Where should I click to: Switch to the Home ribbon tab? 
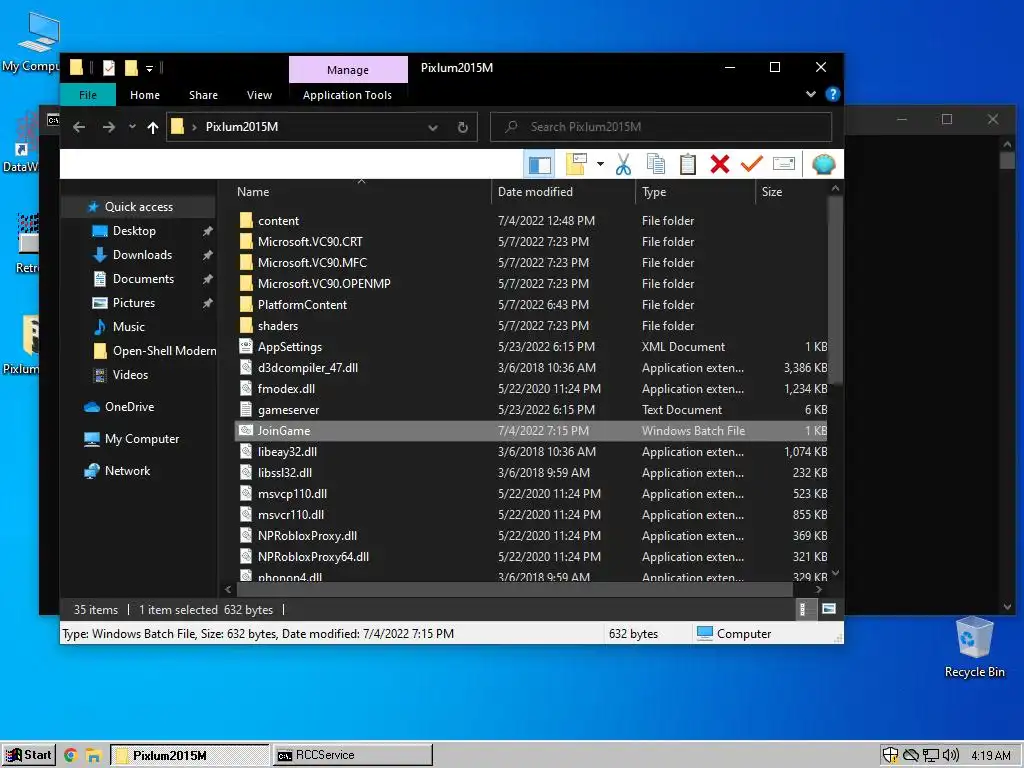click(x=145, y=95)
